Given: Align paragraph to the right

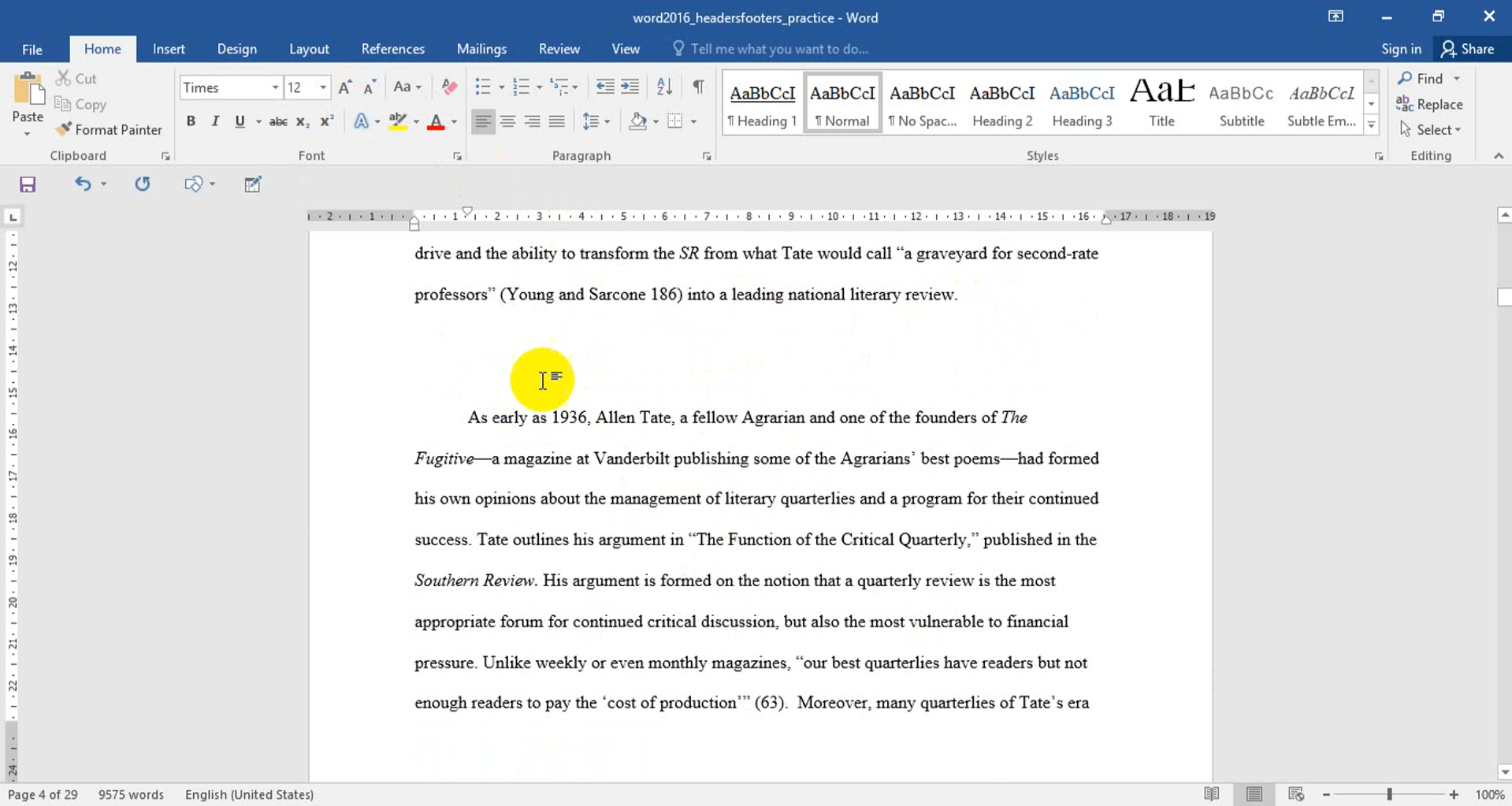Looking at the screenshot, I should [x=533, y=122].
